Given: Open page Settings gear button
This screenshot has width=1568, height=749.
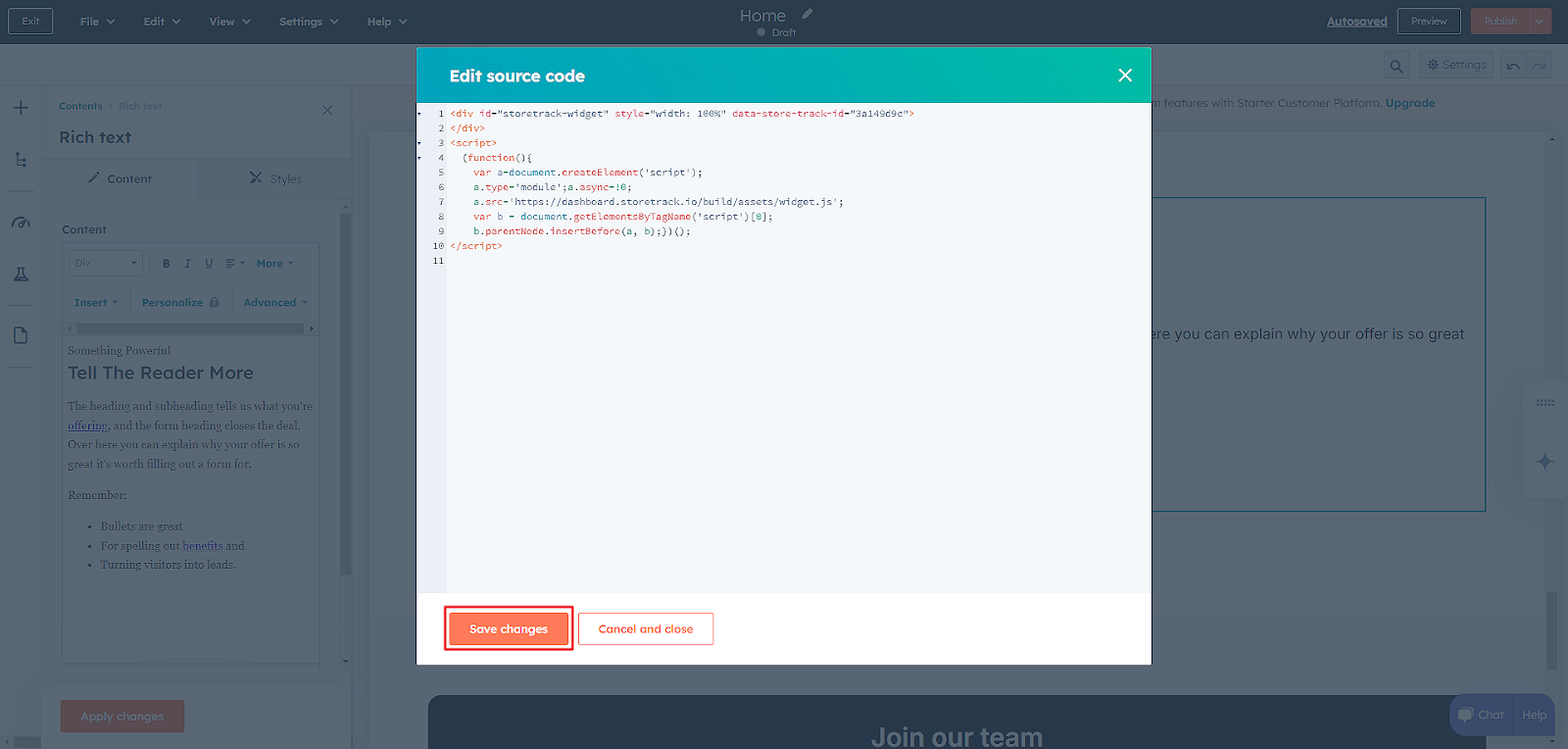Looking at the screenshot, I should [x=1456, y=65].
